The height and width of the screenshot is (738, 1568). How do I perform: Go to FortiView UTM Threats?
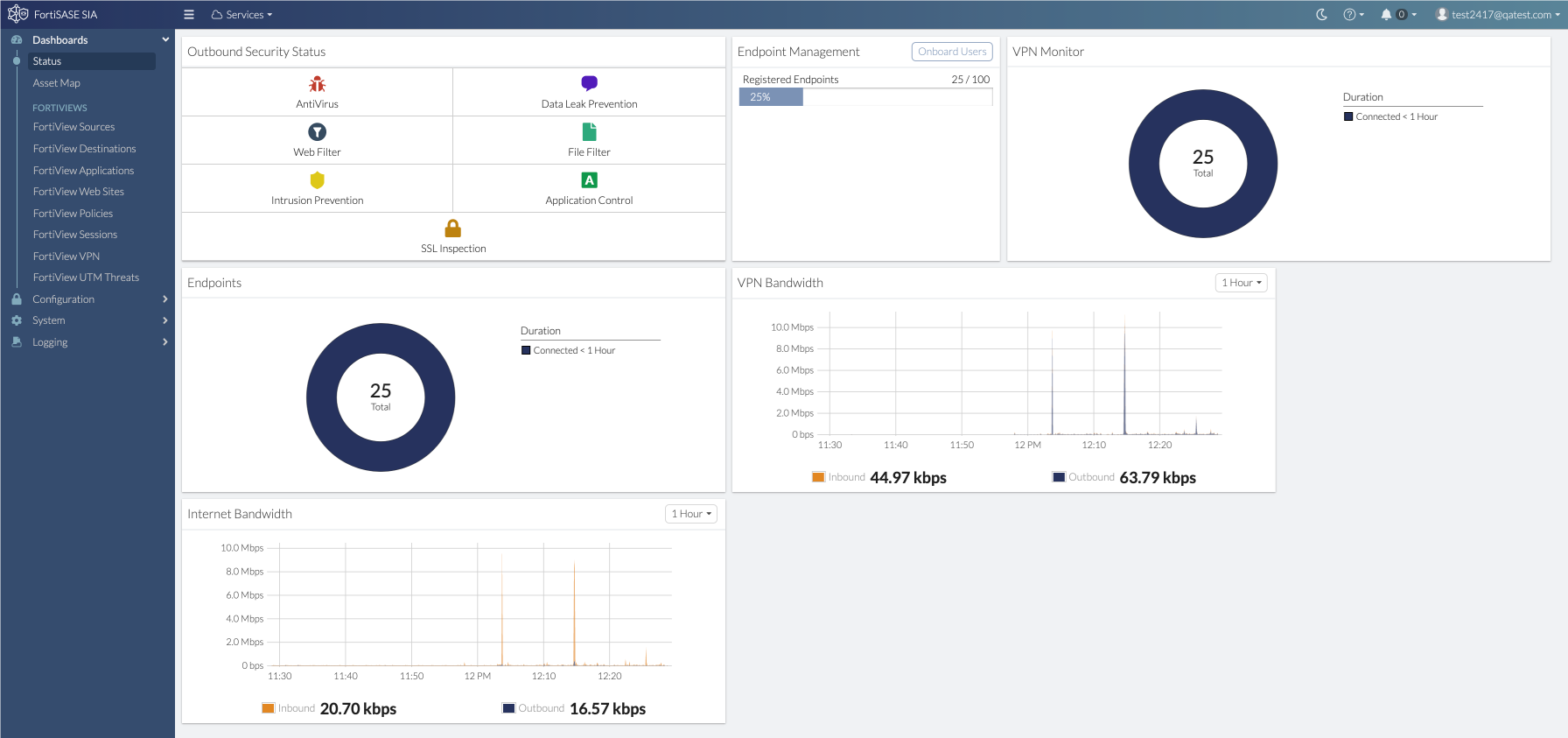86,278
